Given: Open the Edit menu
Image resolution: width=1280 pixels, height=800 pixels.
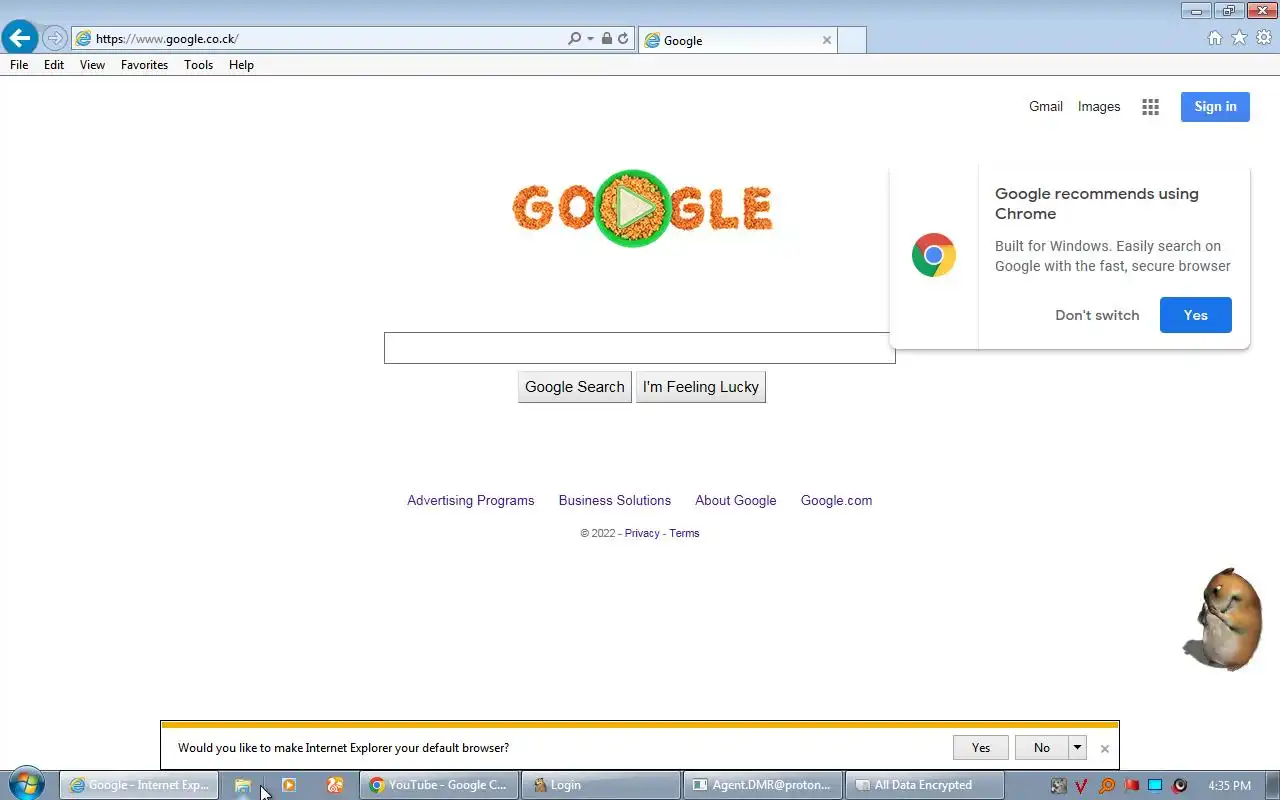Looking at the screenshot, I should pos(54,65).
